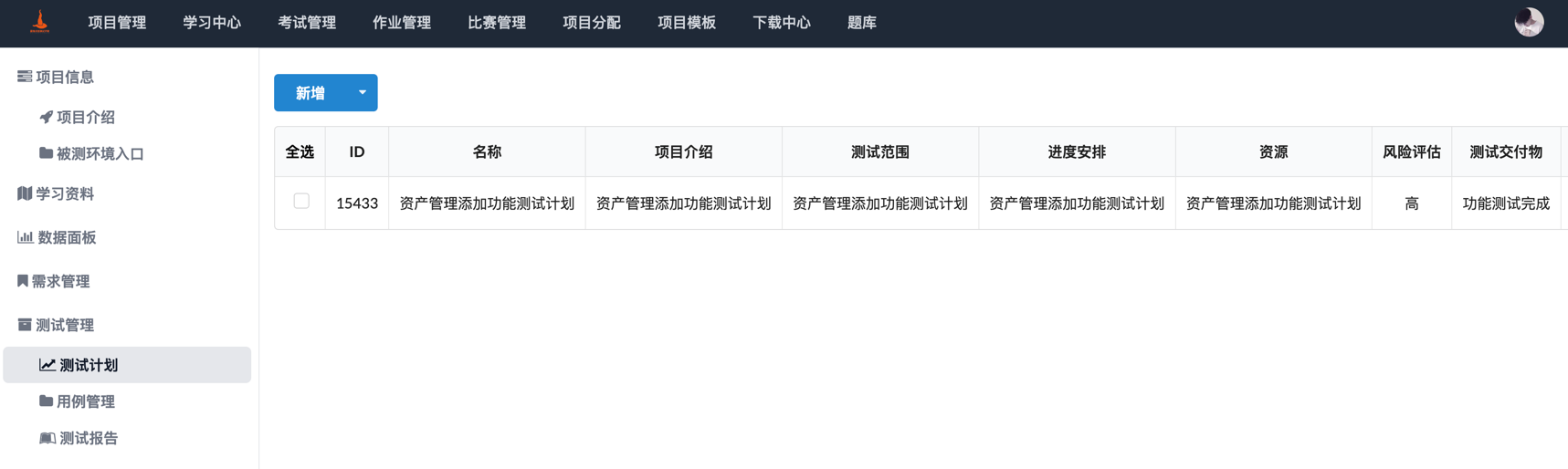Select 作业管理 from the top bar
The width and height of the screenshot is (1568, 469).
402,23
